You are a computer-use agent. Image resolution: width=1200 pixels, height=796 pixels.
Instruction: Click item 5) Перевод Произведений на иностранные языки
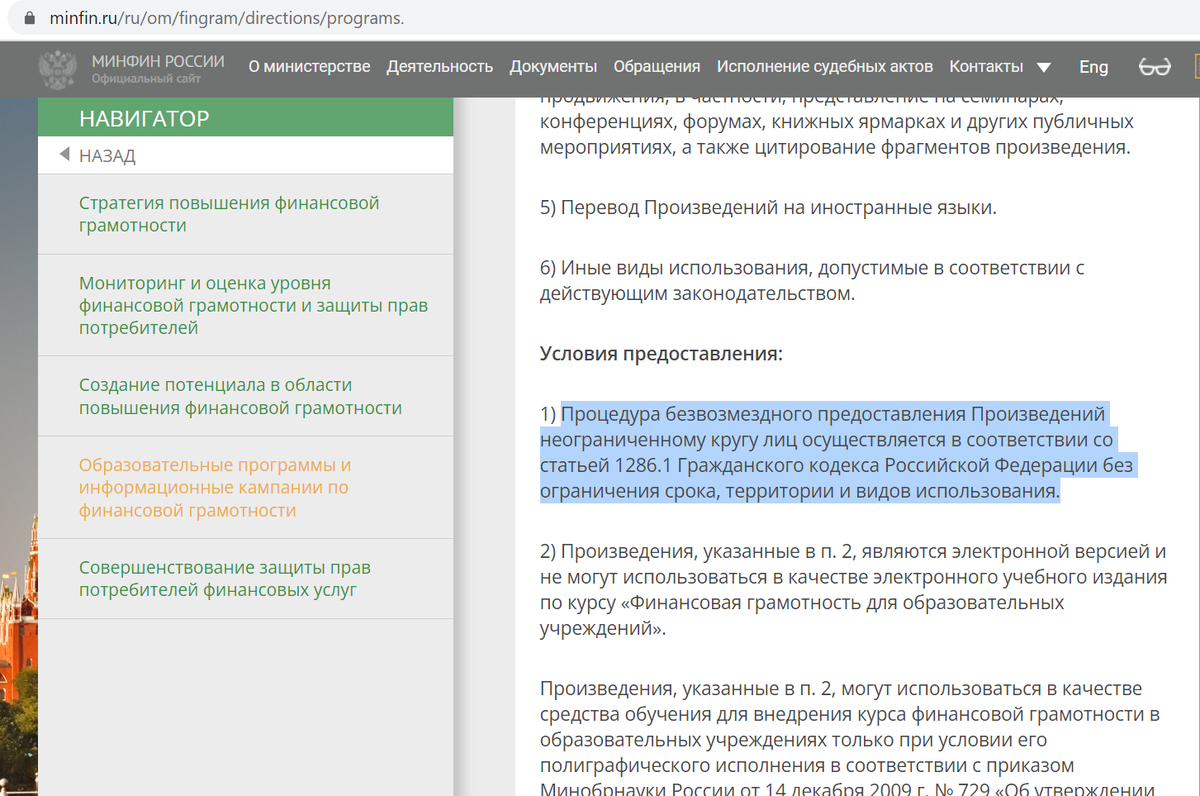(x=768, y=208)
